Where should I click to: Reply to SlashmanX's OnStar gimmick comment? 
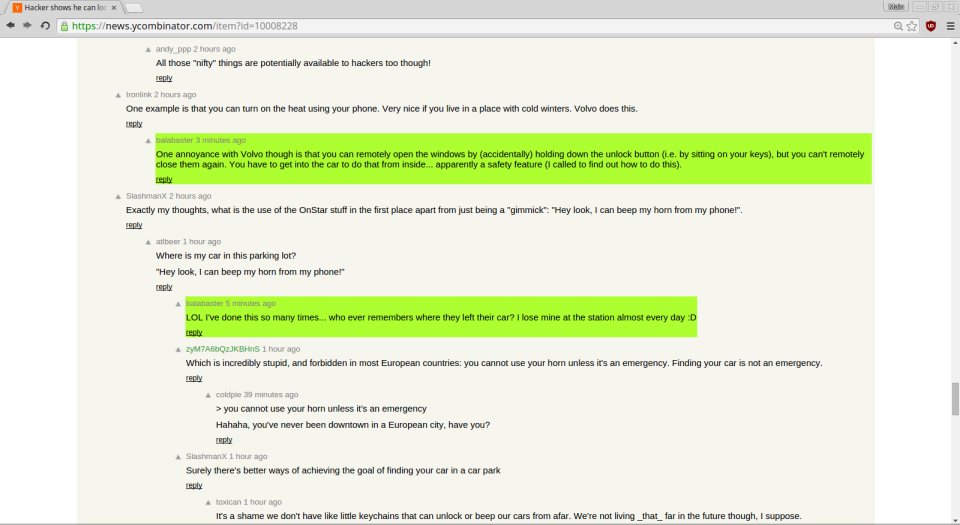[133, 225]
